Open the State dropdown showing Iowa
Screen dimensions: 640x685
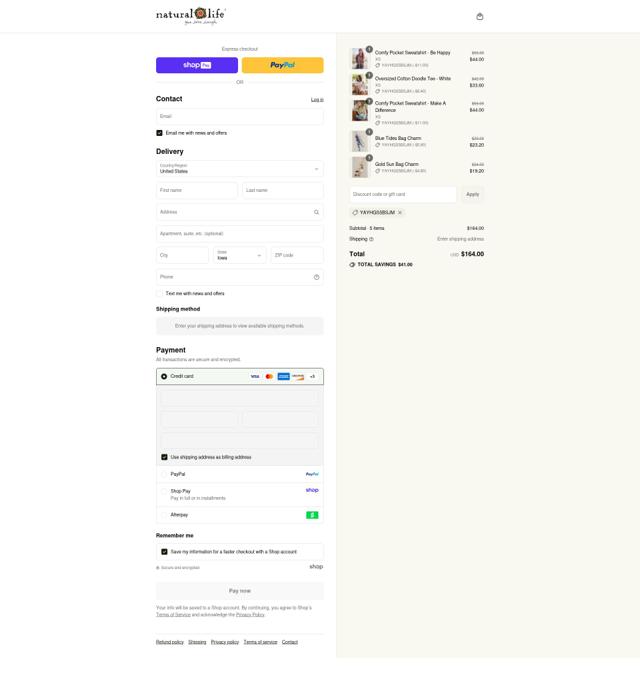239,255
